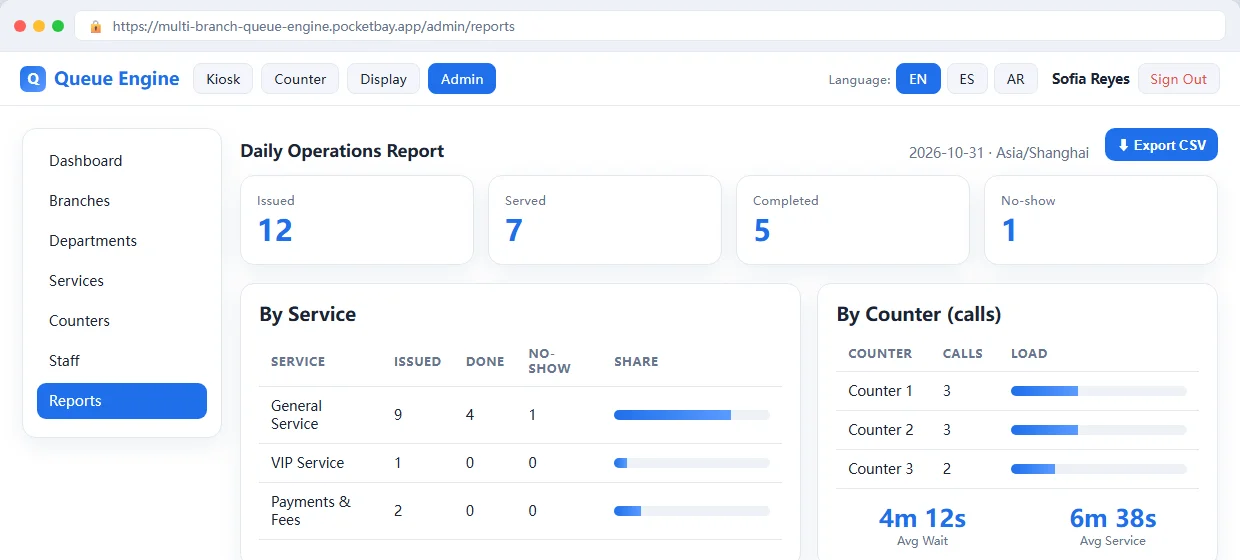Screen dimensions: 1240x560
Task: Click the Counter 2 row label
Action: [x=881, y=430]
